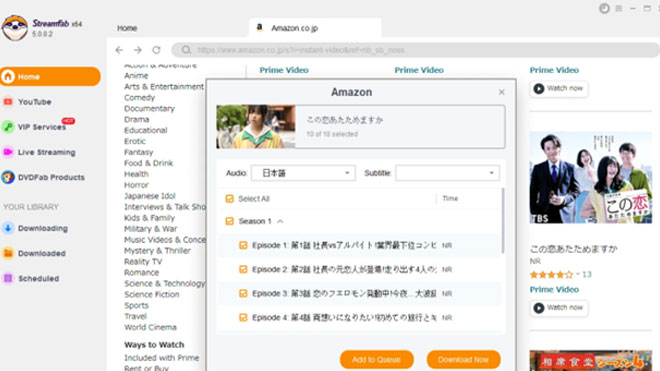Image resolution: width=660 pixels, height=371 pixels.
Task: Click the StreamFab sloth logo
Action: (15, 28)
